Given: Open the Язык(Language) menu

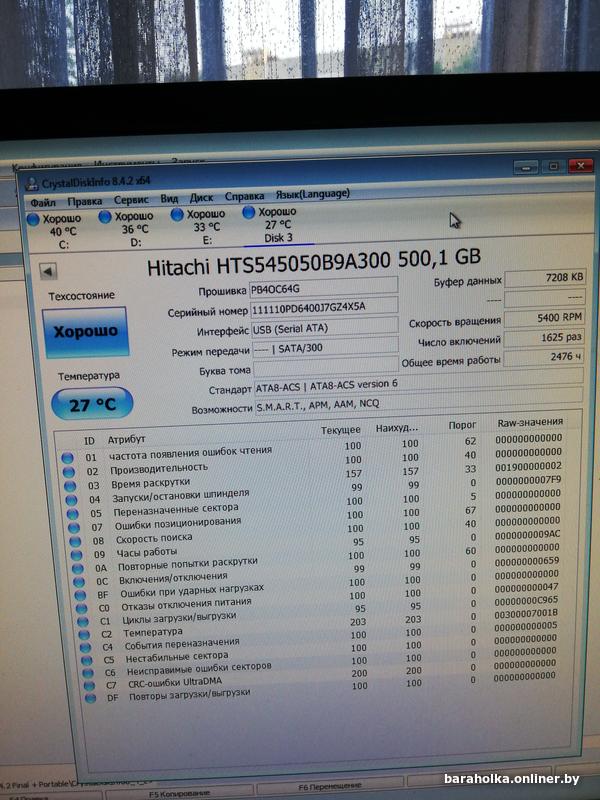Looking at the screenshot, I should coord(313,194).
